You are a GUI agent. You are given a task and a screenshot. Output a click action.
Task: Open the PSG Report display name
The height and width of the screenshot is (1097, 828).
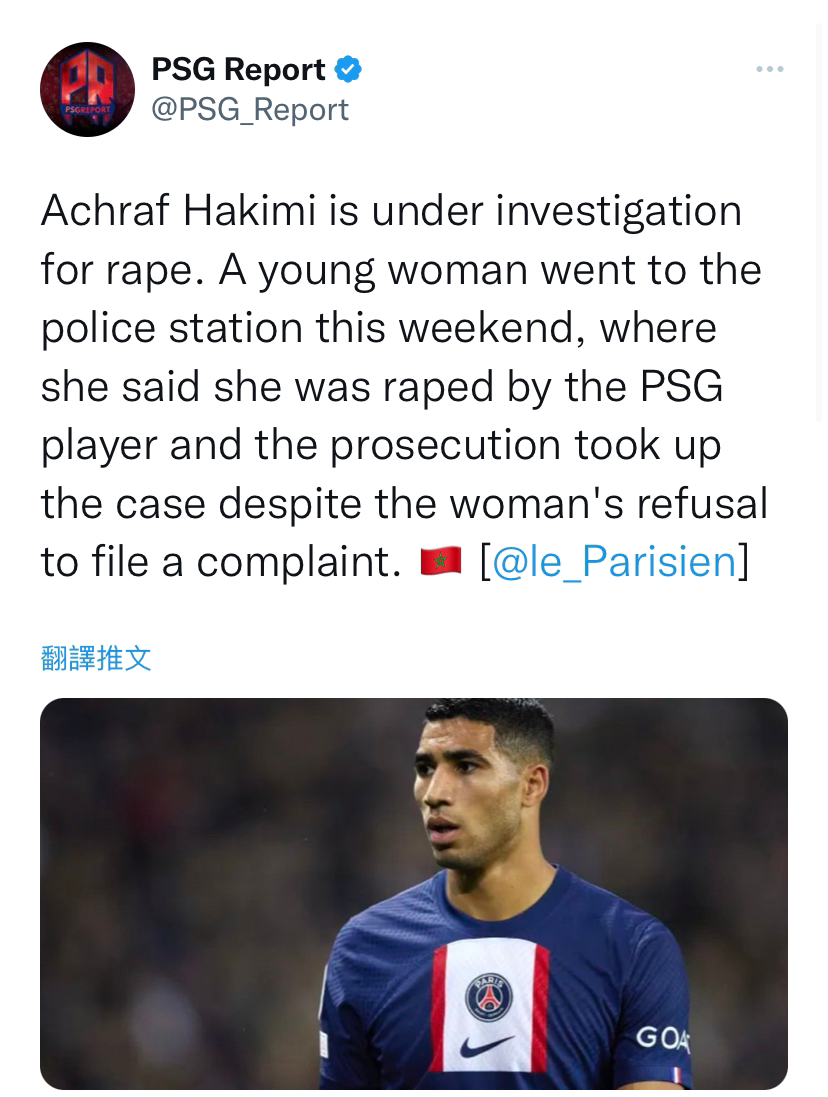pyautogui.click(x=237, y=68)
